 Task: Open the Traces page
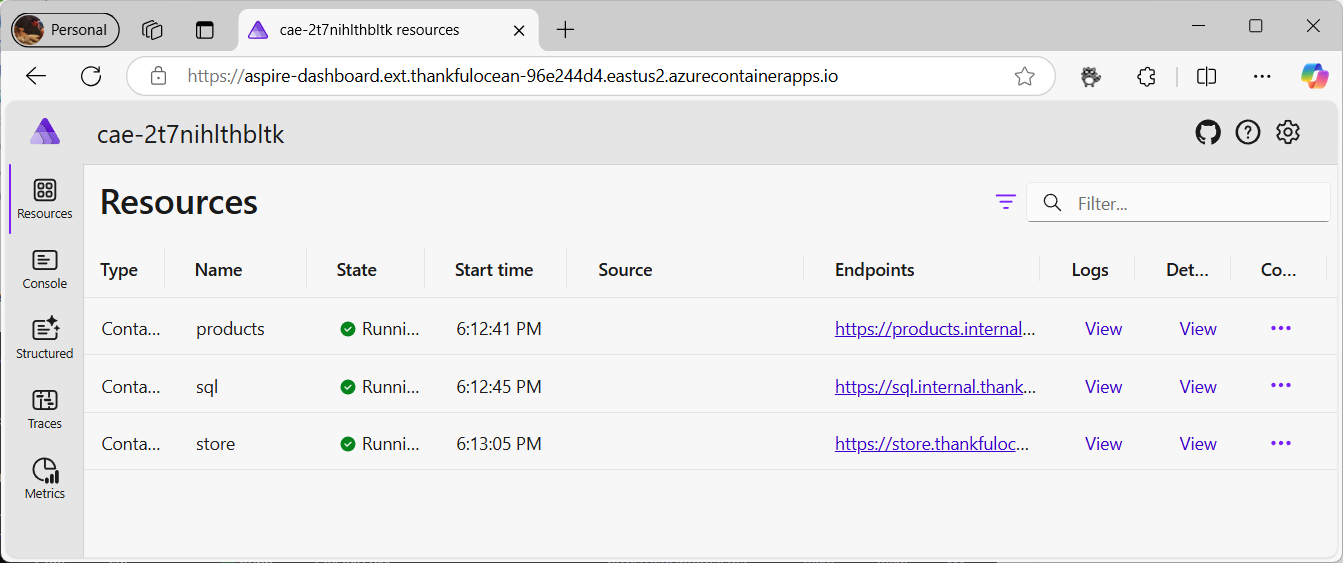click(45, 409)
